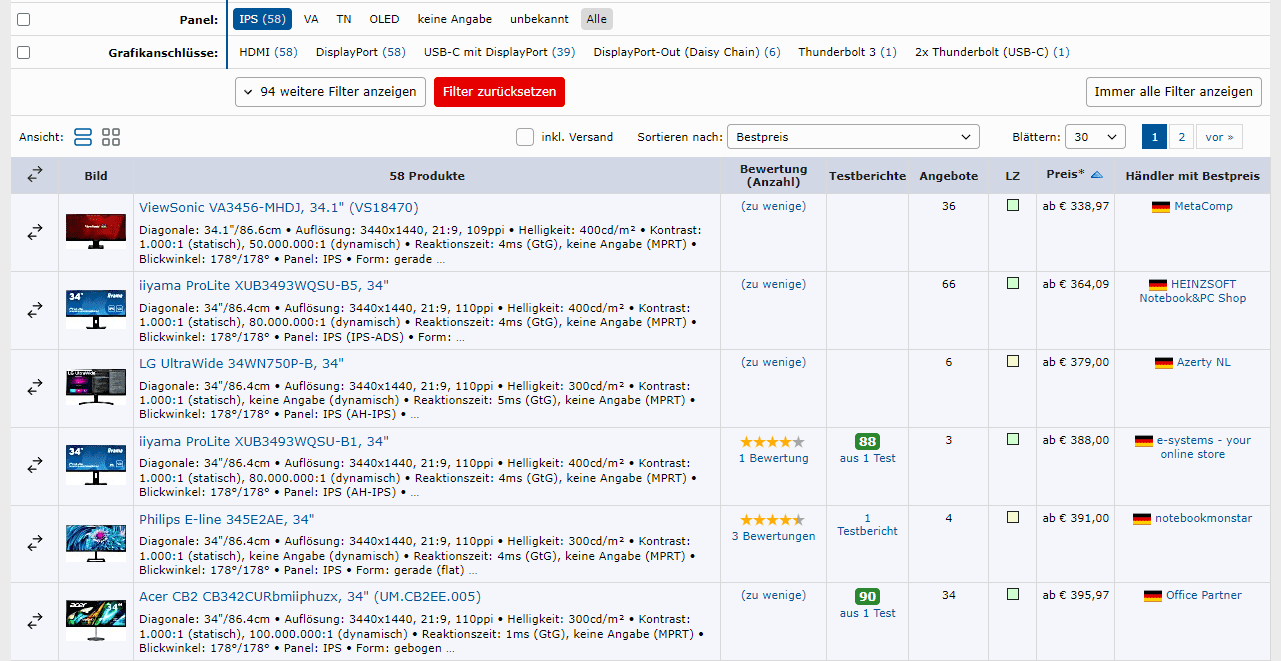The height and width of the screenshot is (661, 1281).
Task: Go to page 2 of results
Action: 1181,137
